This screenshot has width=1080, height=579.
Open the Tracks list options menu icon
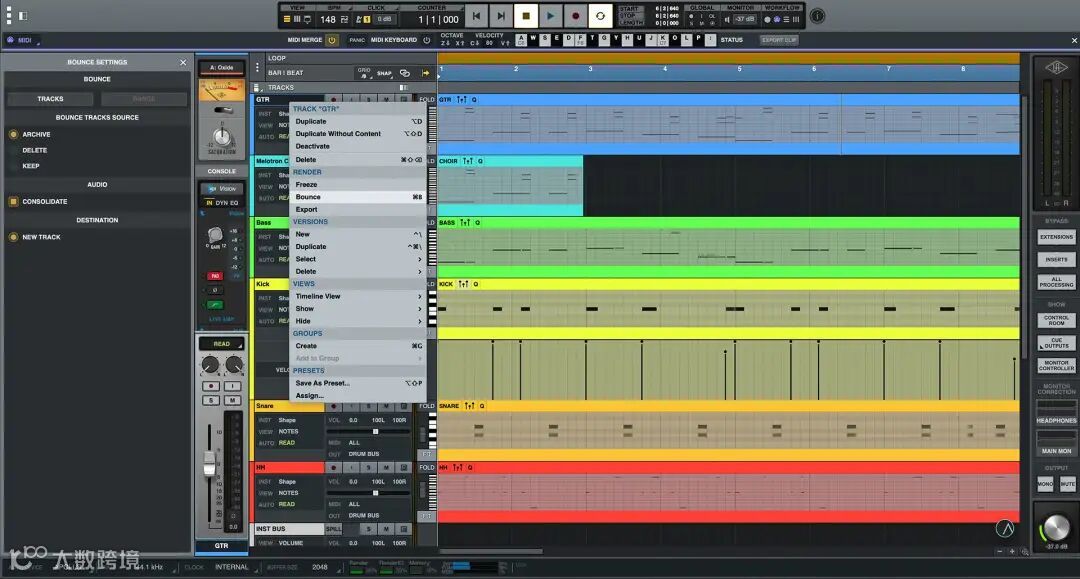pyautogui.click(x=256, y=87)
